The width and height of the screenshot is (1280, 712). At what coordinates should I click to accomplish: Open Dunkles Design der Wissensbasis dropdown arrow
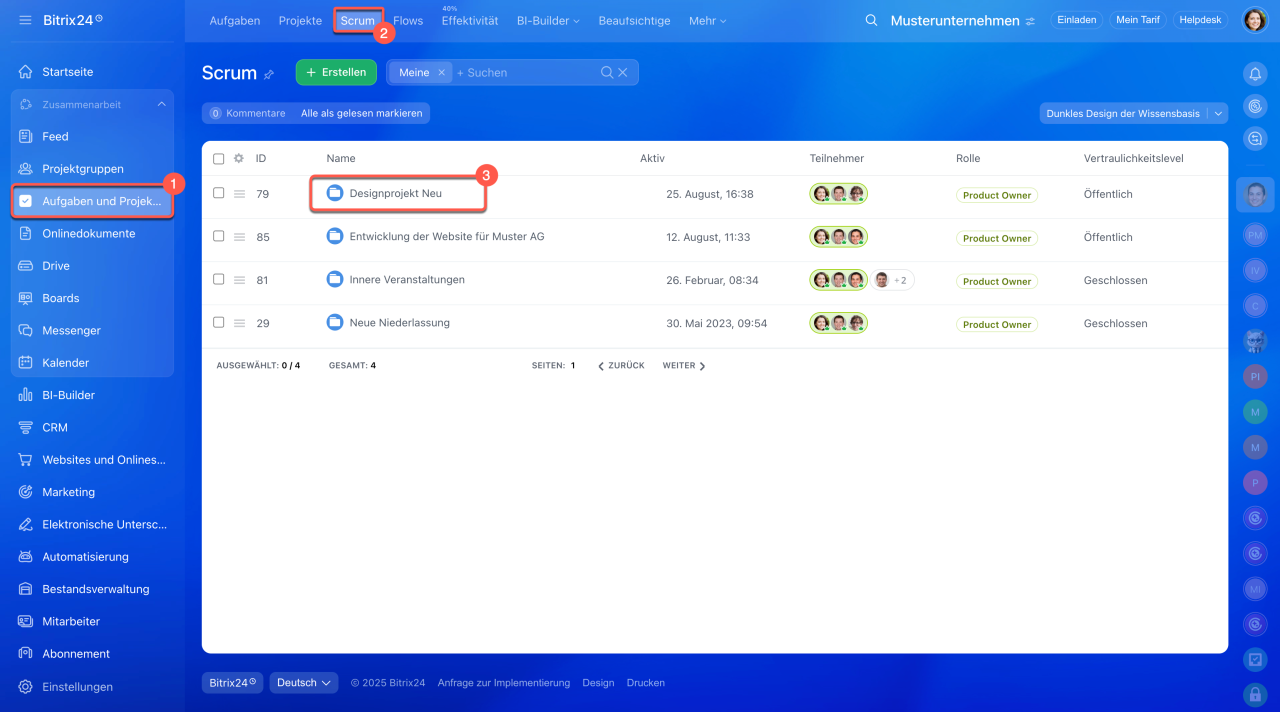click(1218, 114)
